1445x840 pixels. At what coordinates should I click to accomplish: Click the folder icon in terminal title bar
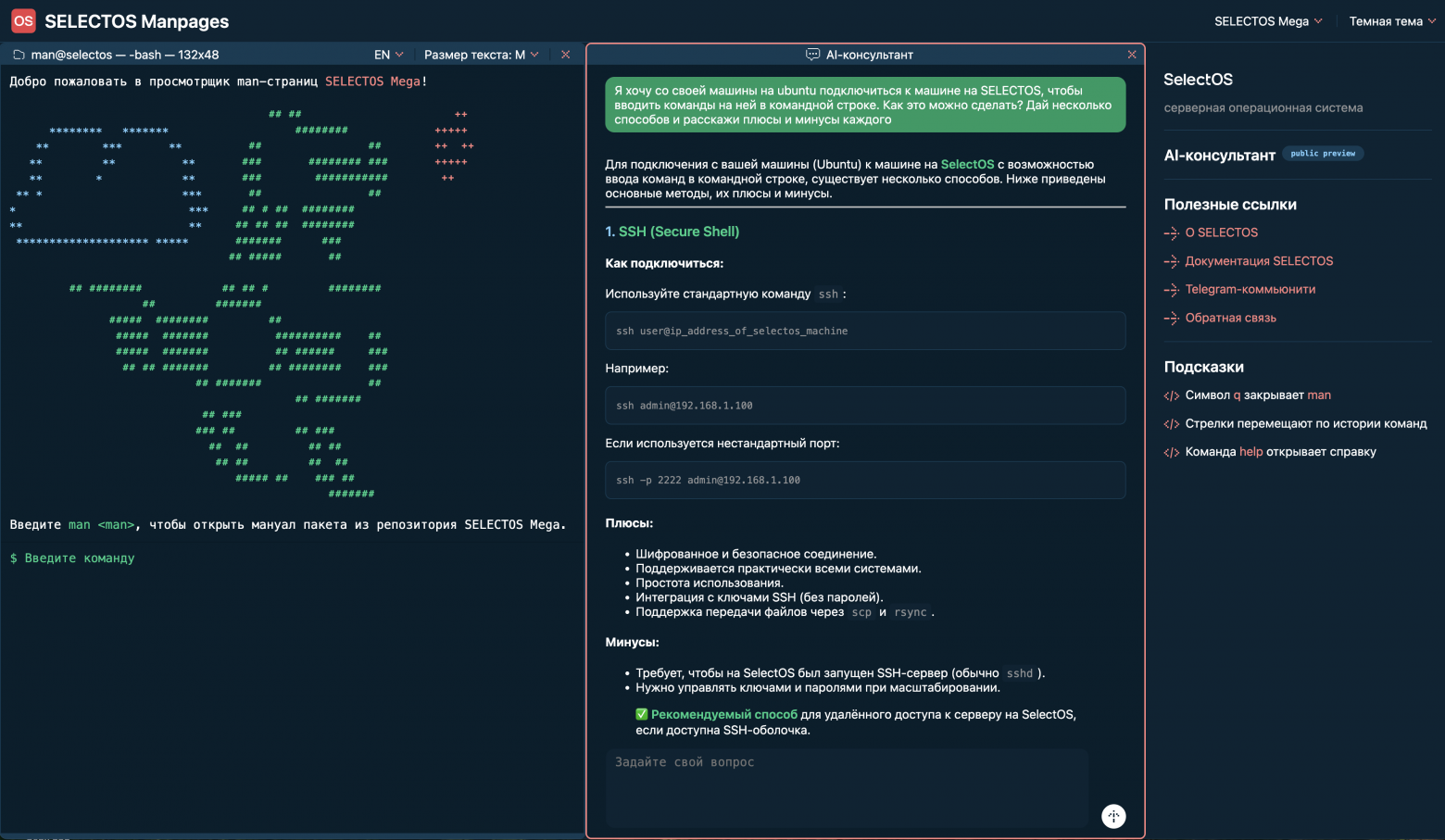pos(19,55)
